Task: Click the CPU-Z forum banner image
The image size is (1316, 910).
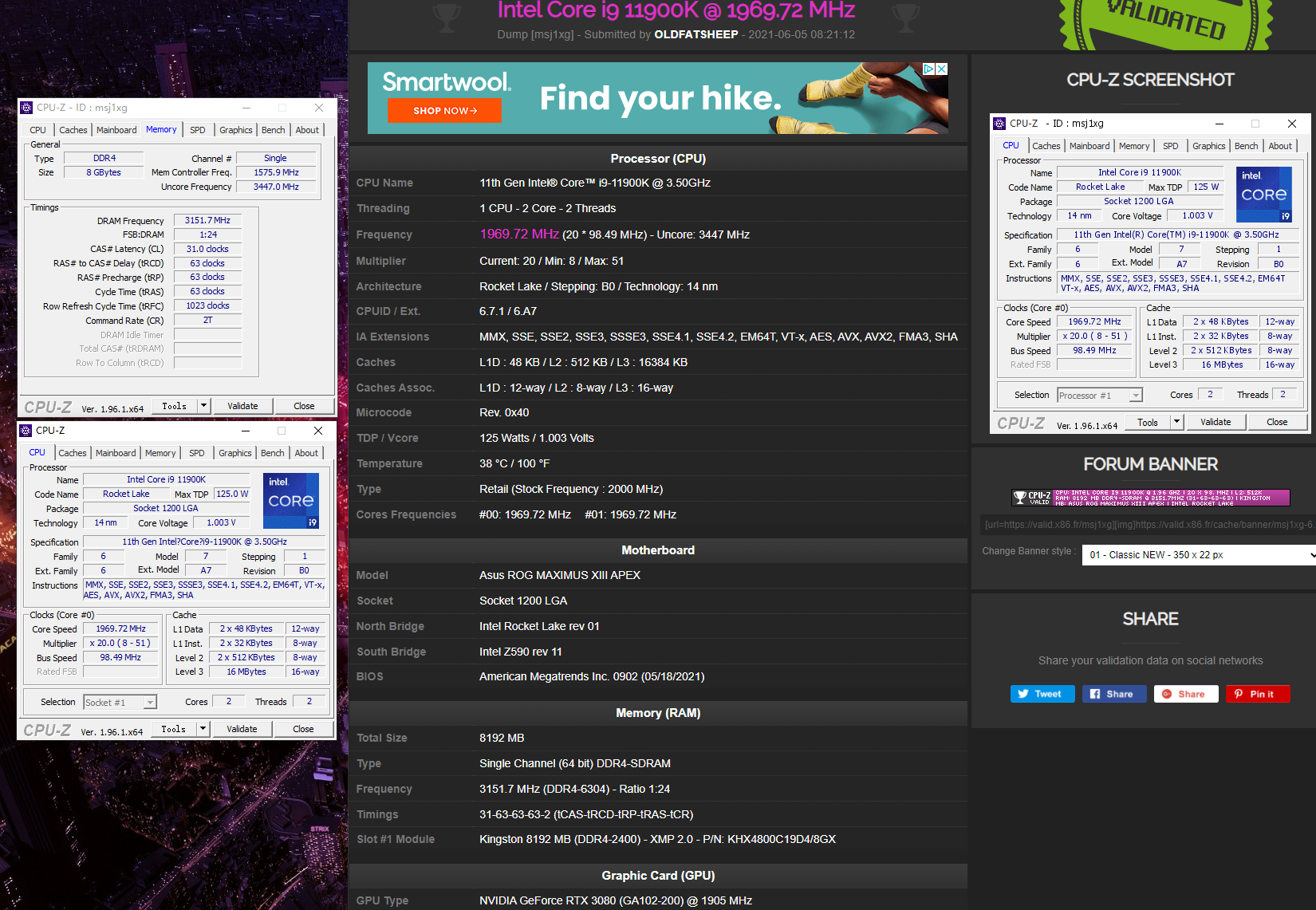Action: tap(1151, 498)
